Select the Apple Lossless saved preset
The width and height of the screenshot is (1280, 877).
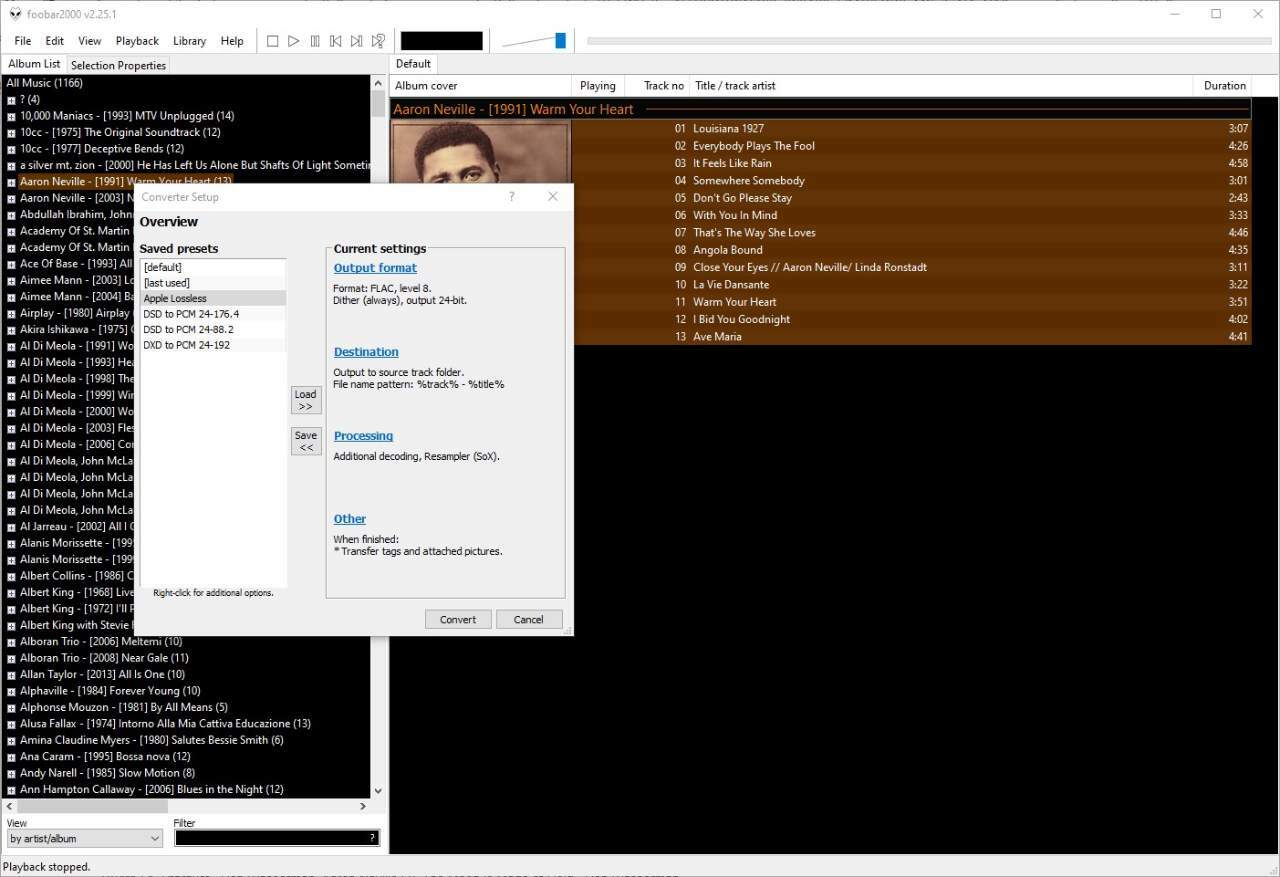point(175,298)
